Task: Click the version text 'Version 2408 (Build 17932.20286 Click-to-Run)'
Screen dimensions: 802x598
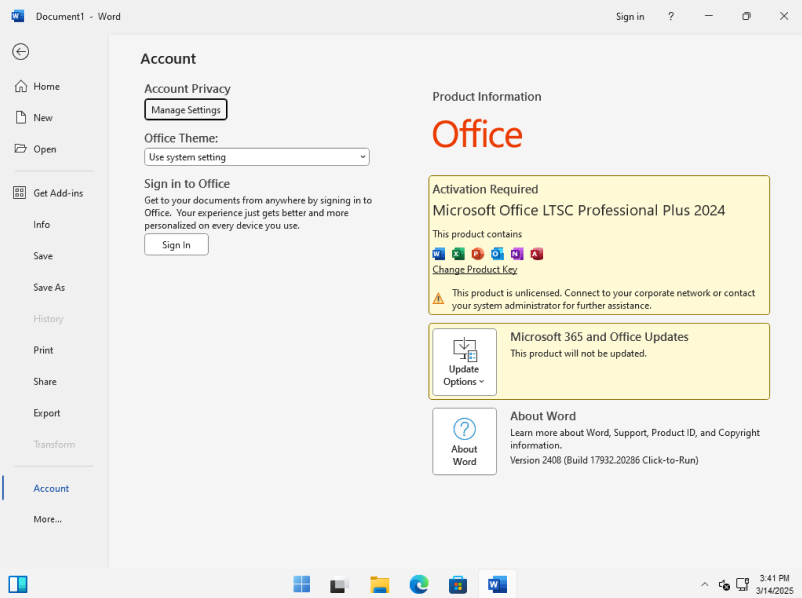Action: (x=604, y=460)
